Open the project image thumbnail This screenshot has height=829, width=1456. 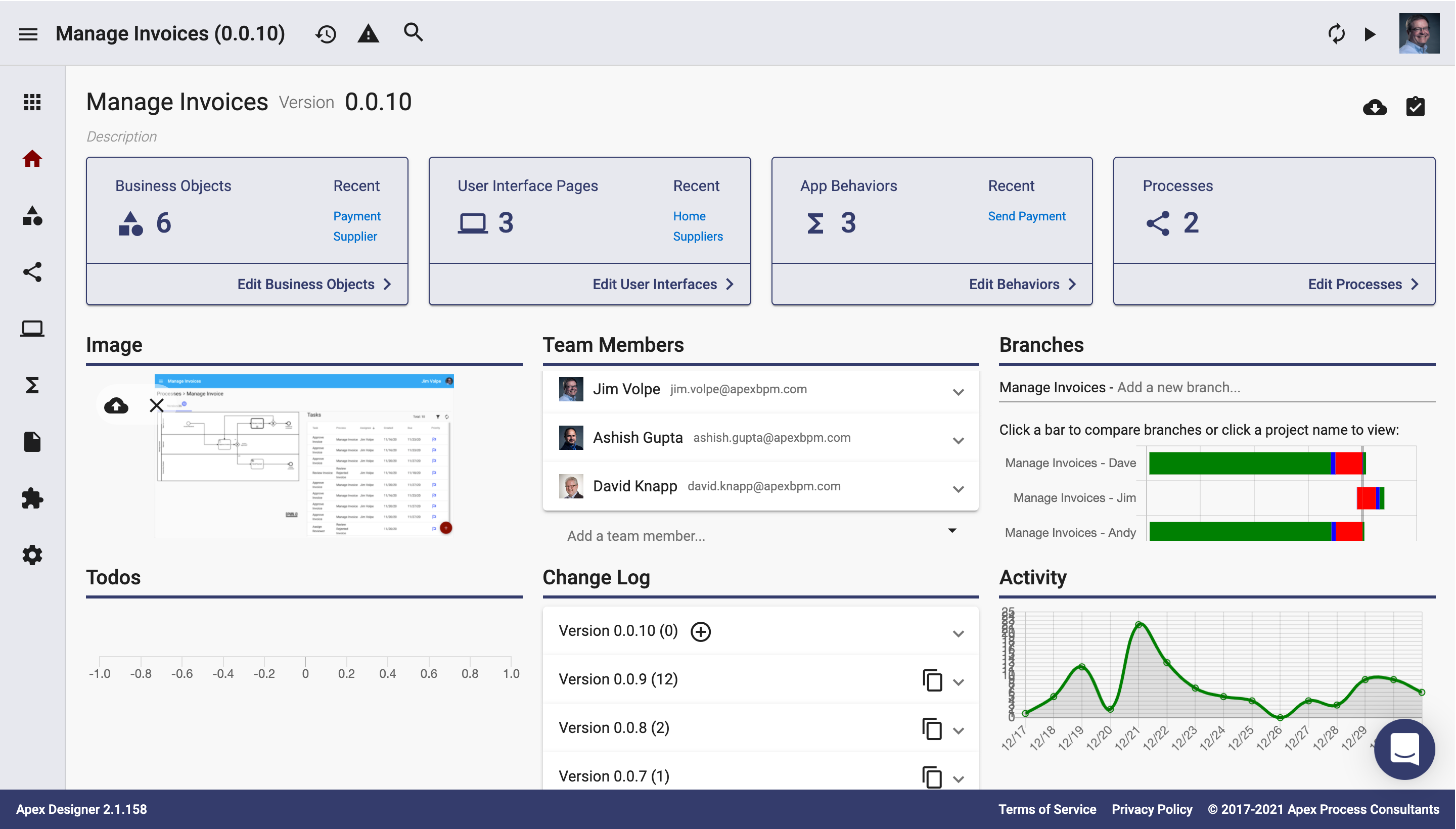303,455
